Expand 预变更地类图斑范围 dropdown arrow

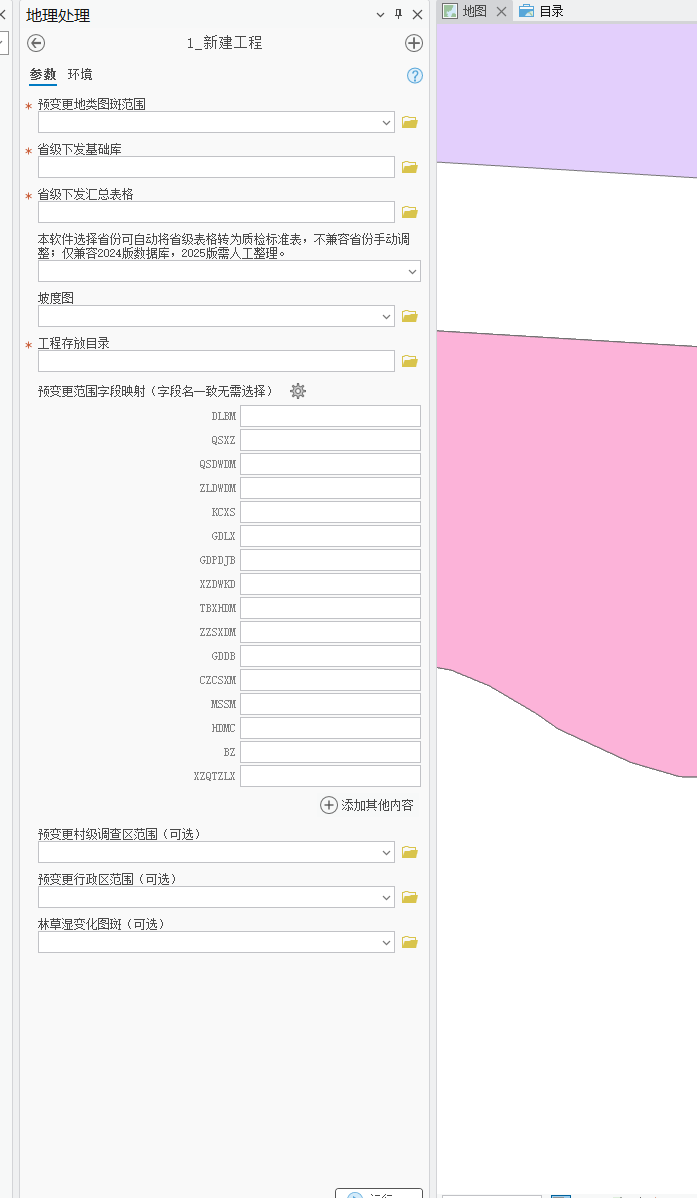point(386,122)
